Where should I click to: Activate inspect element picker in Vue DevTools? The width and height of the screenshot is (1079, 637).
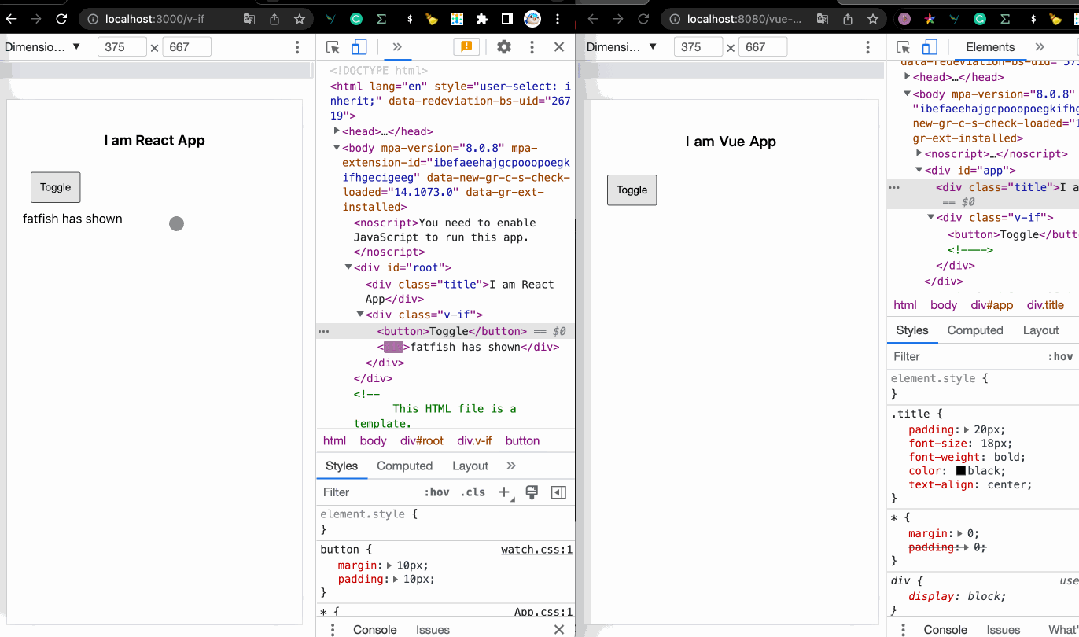coord(904,47)
